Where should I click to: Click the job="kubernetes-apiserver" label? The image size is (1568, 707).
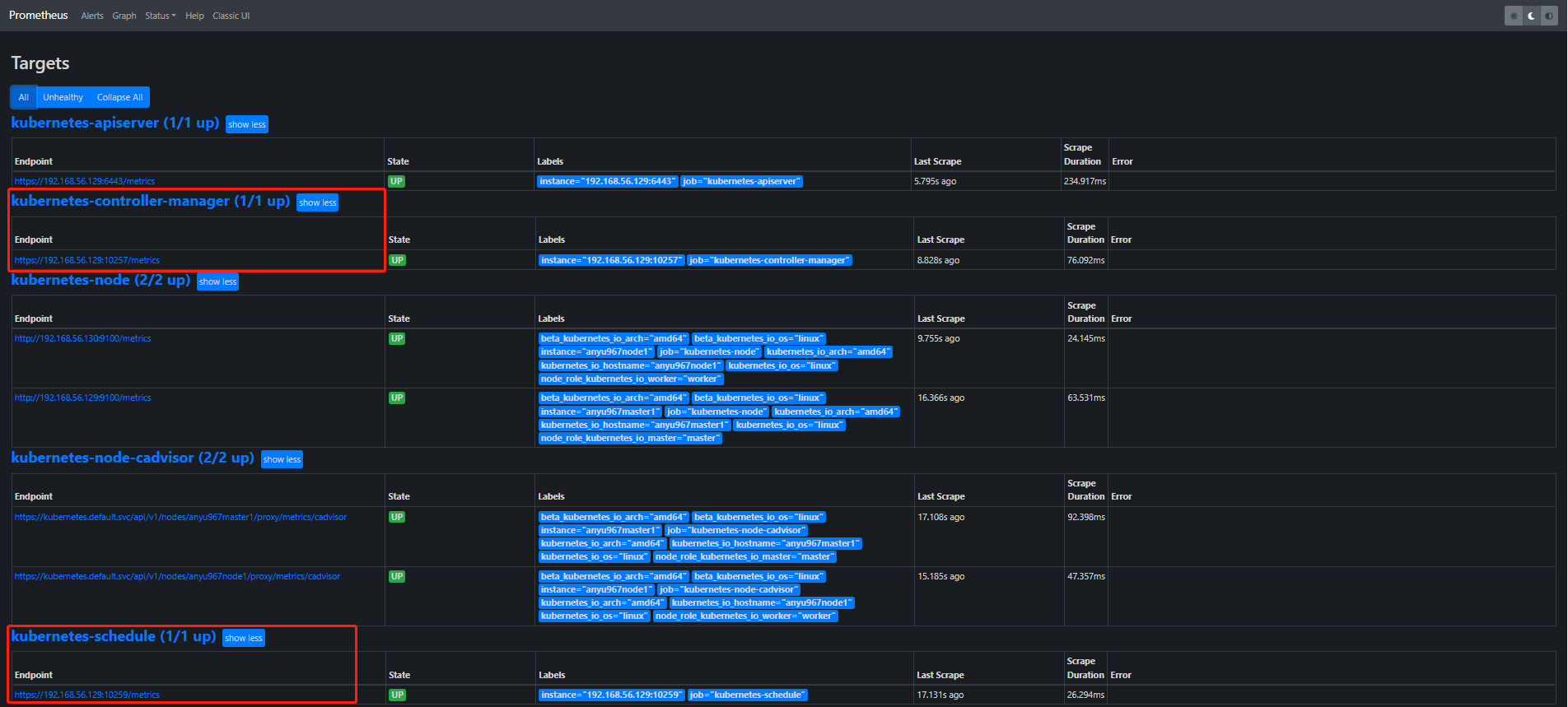click(741, 181)
